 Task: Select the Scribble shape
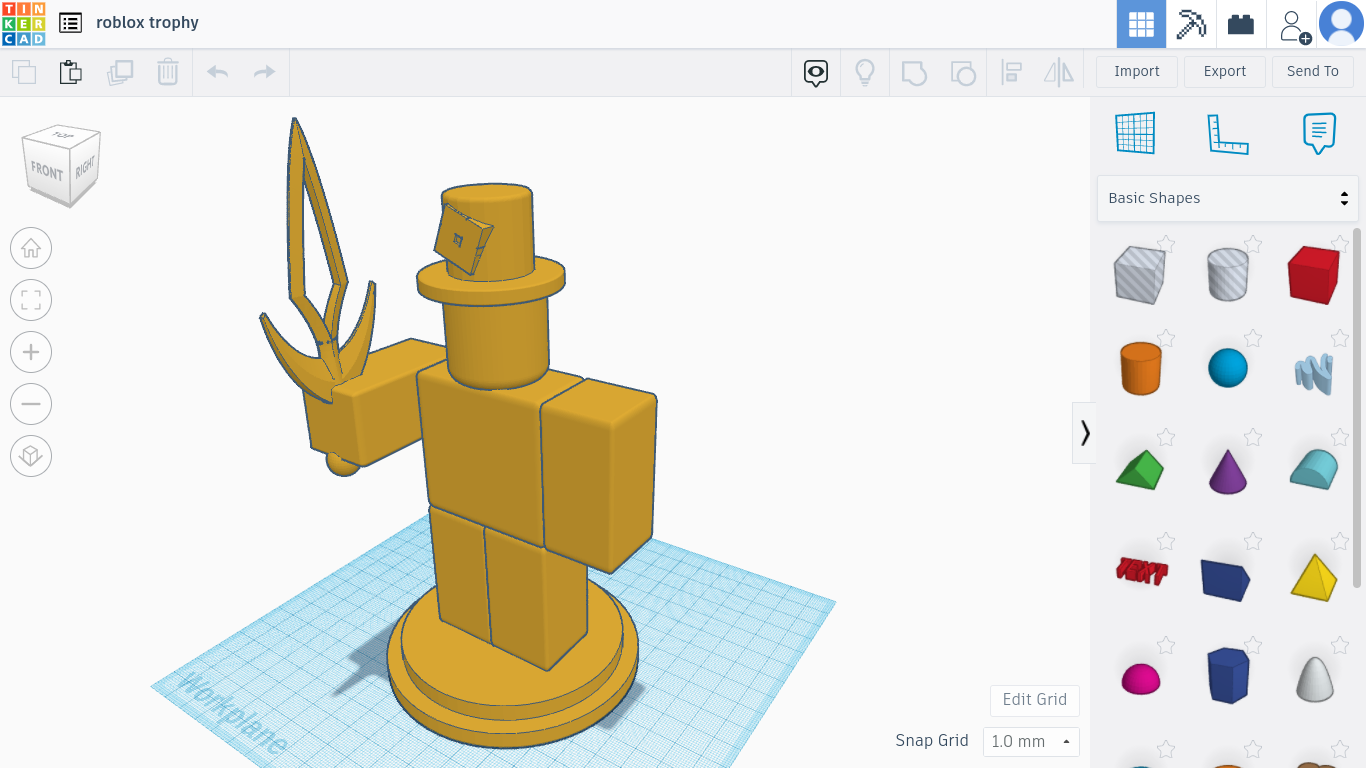(1314, 373)
